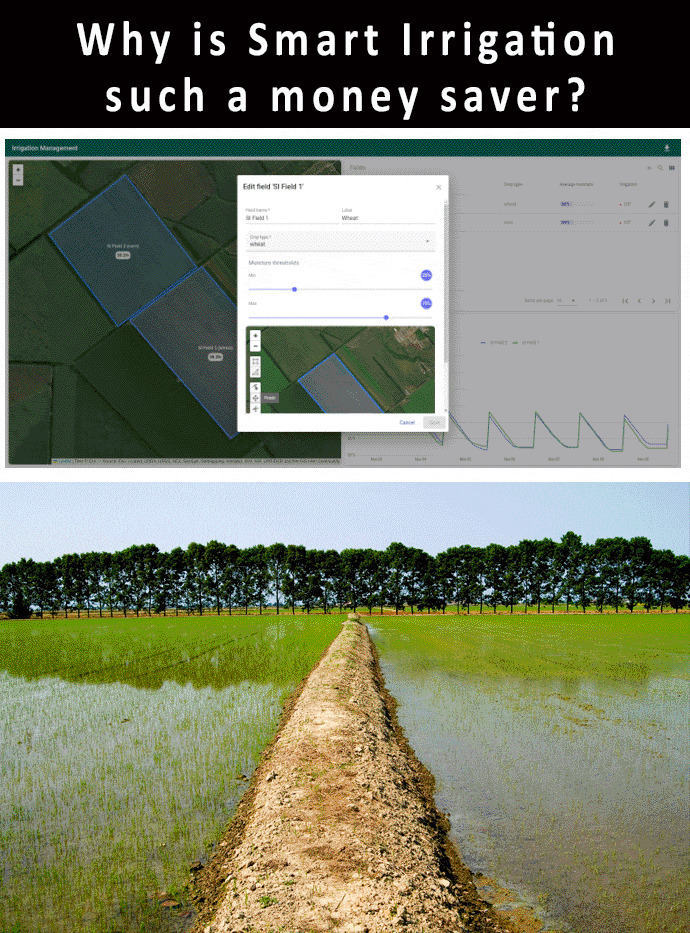
Task: Toggle the blue series in chart legend
Action: click(494, 343)
